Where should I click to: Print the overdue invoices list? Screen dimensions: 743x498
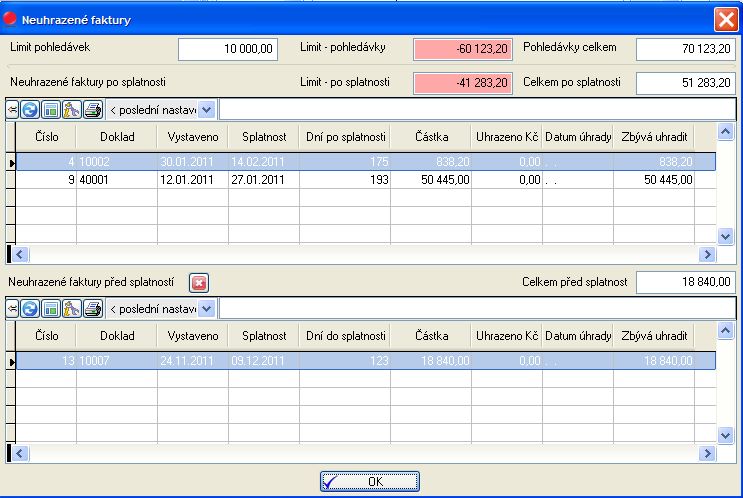[x=92, y=109]
